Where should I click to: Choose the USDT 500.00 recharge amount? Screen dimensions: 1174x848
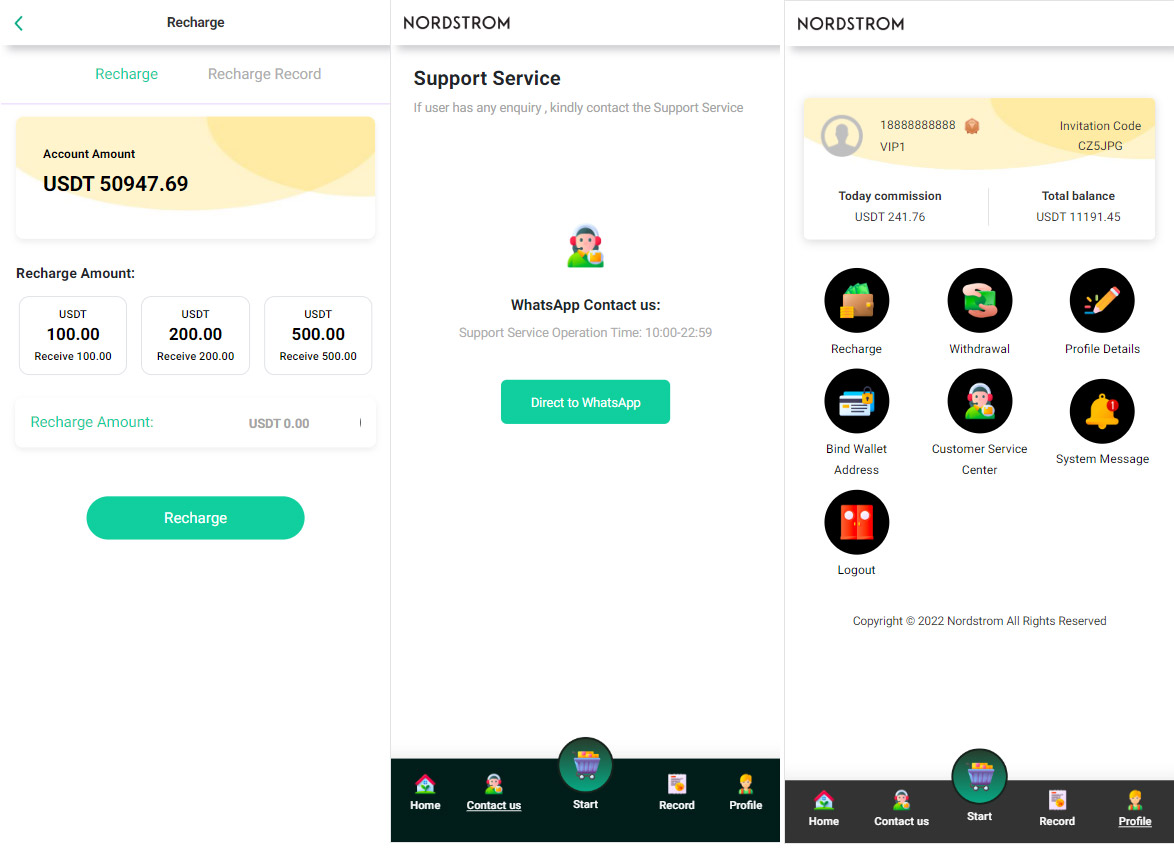(x=318, y=335)
